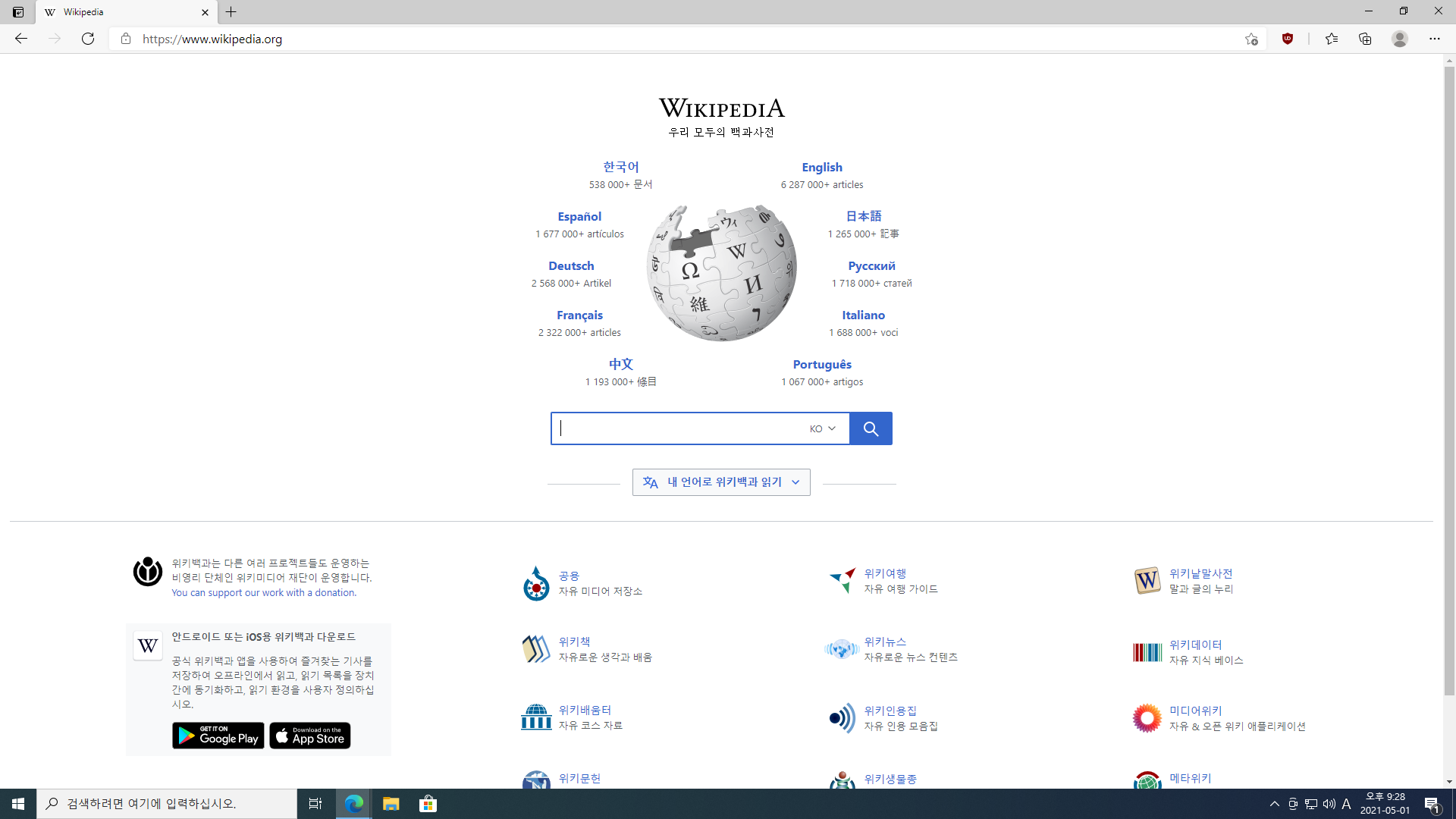
Task: Open the Favorites list icon
Action: pyautogui.click(x=1332, y=39)
